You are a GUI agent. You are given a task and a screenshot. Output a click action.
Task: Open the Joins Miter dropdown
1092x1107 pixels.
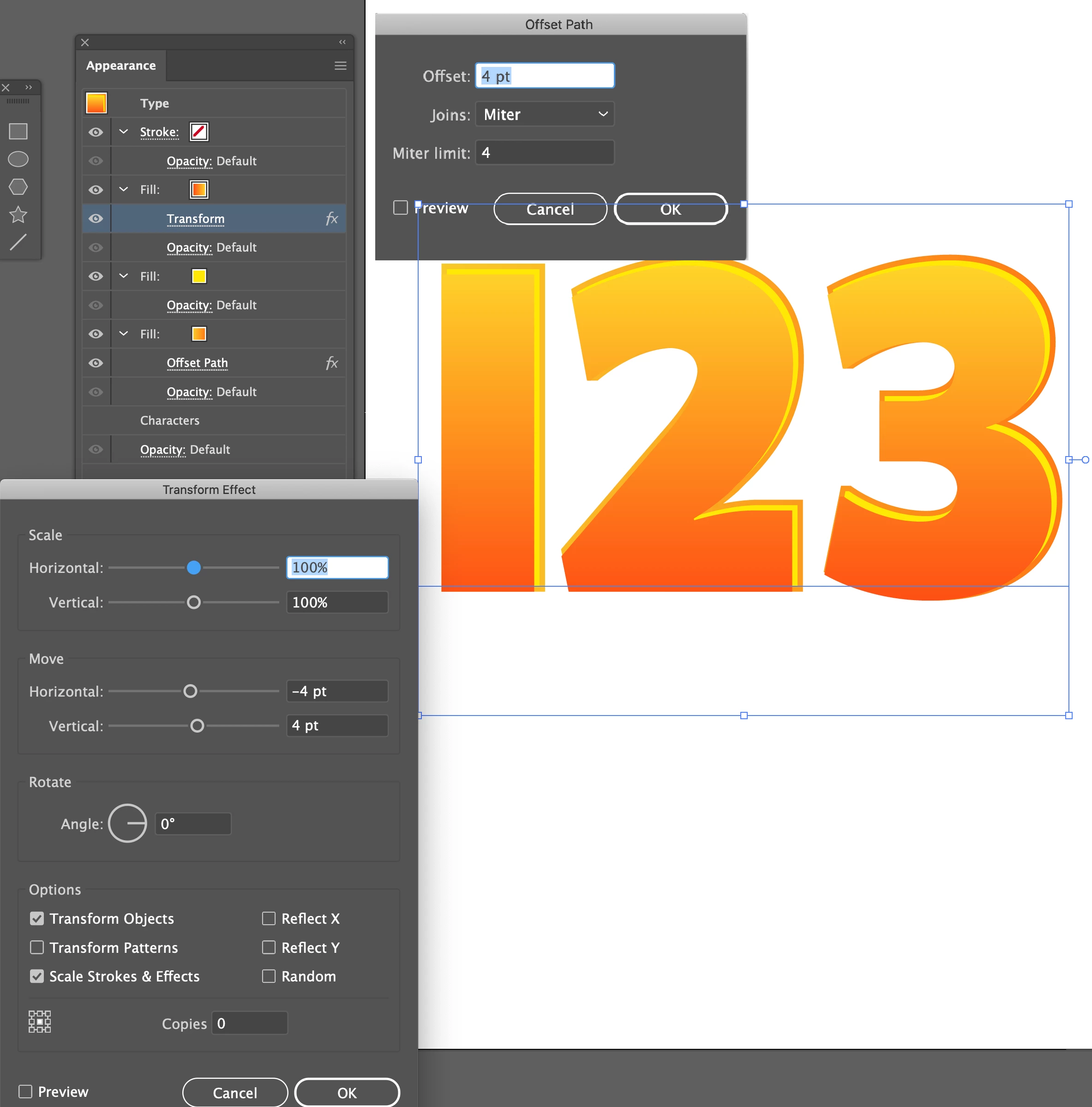(544, 114)
